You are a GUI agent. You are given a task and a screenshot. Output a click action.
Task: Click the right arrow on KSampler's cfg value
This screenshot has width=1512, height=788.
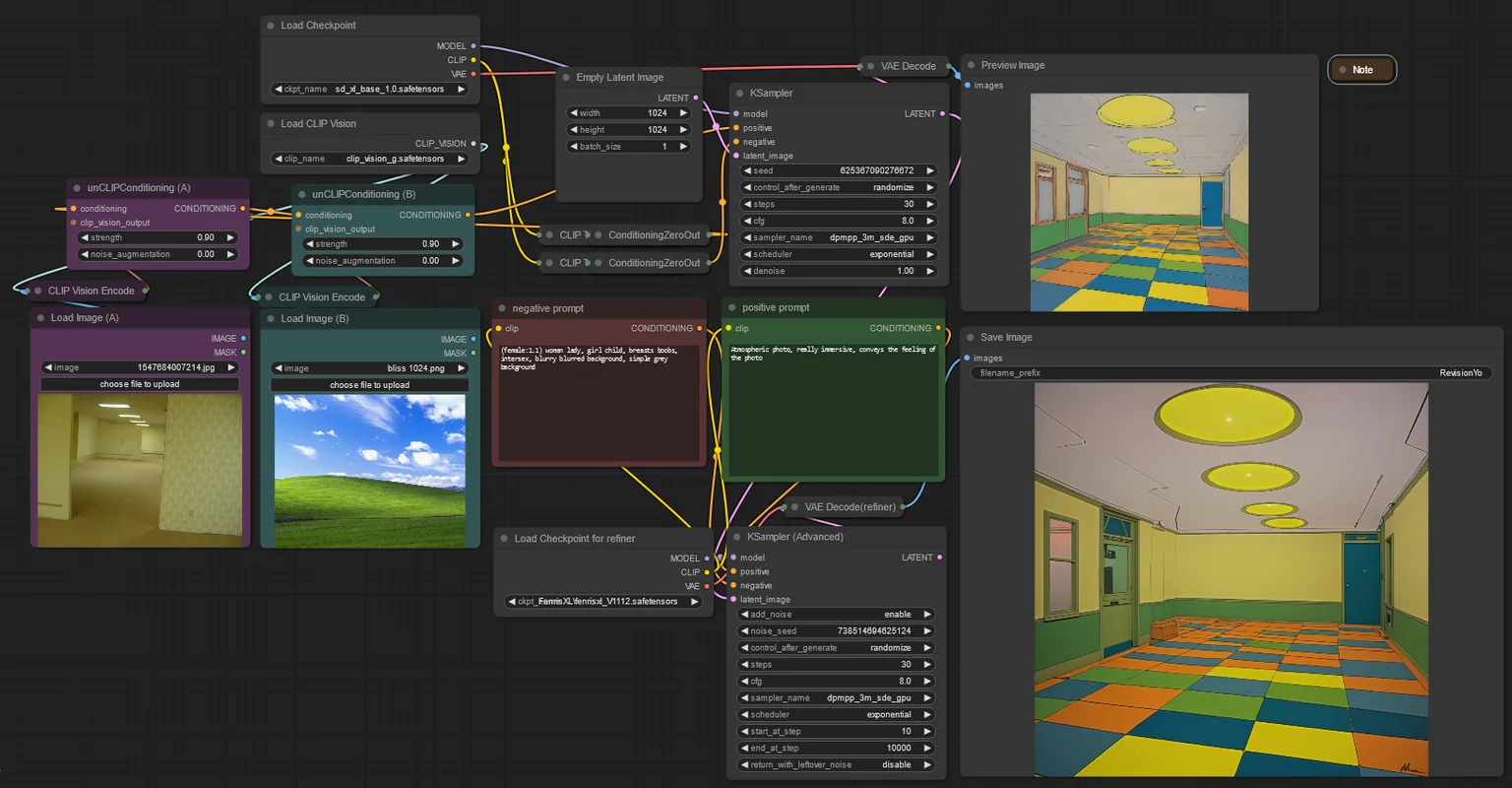[929, 221]
